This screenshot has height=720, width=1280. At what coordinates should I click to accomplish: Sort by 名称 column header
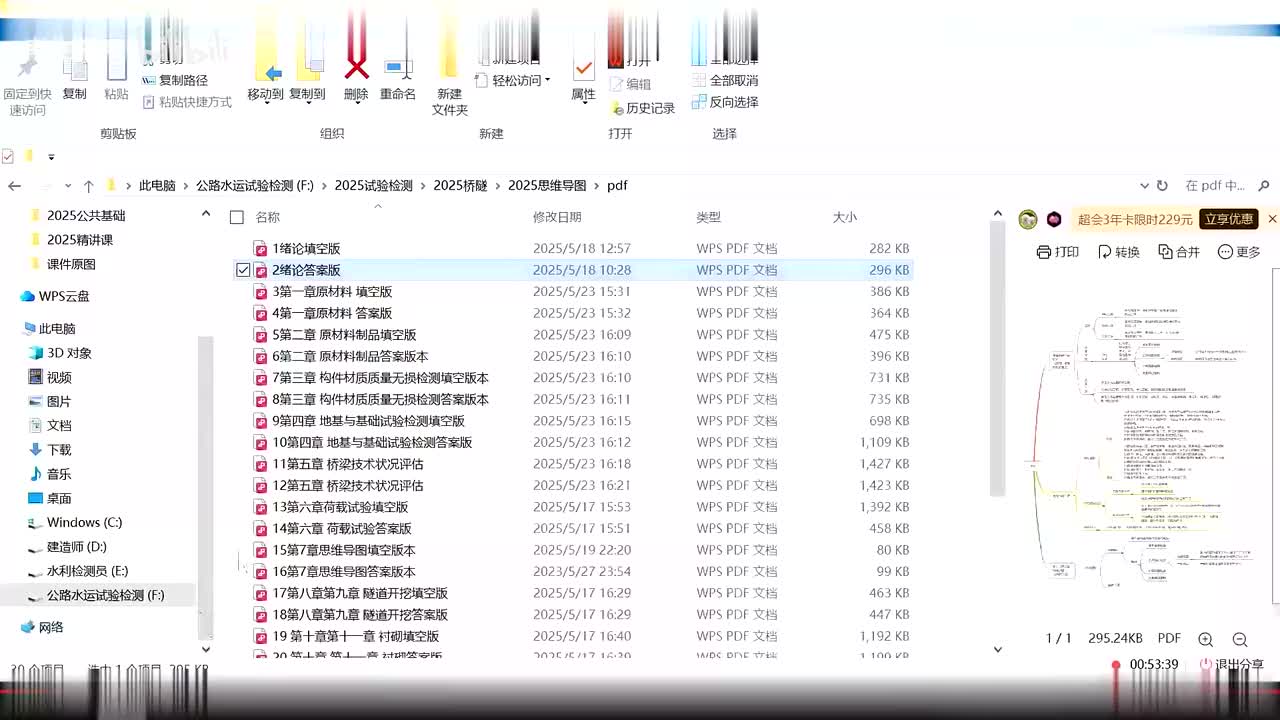pos(268,217)
